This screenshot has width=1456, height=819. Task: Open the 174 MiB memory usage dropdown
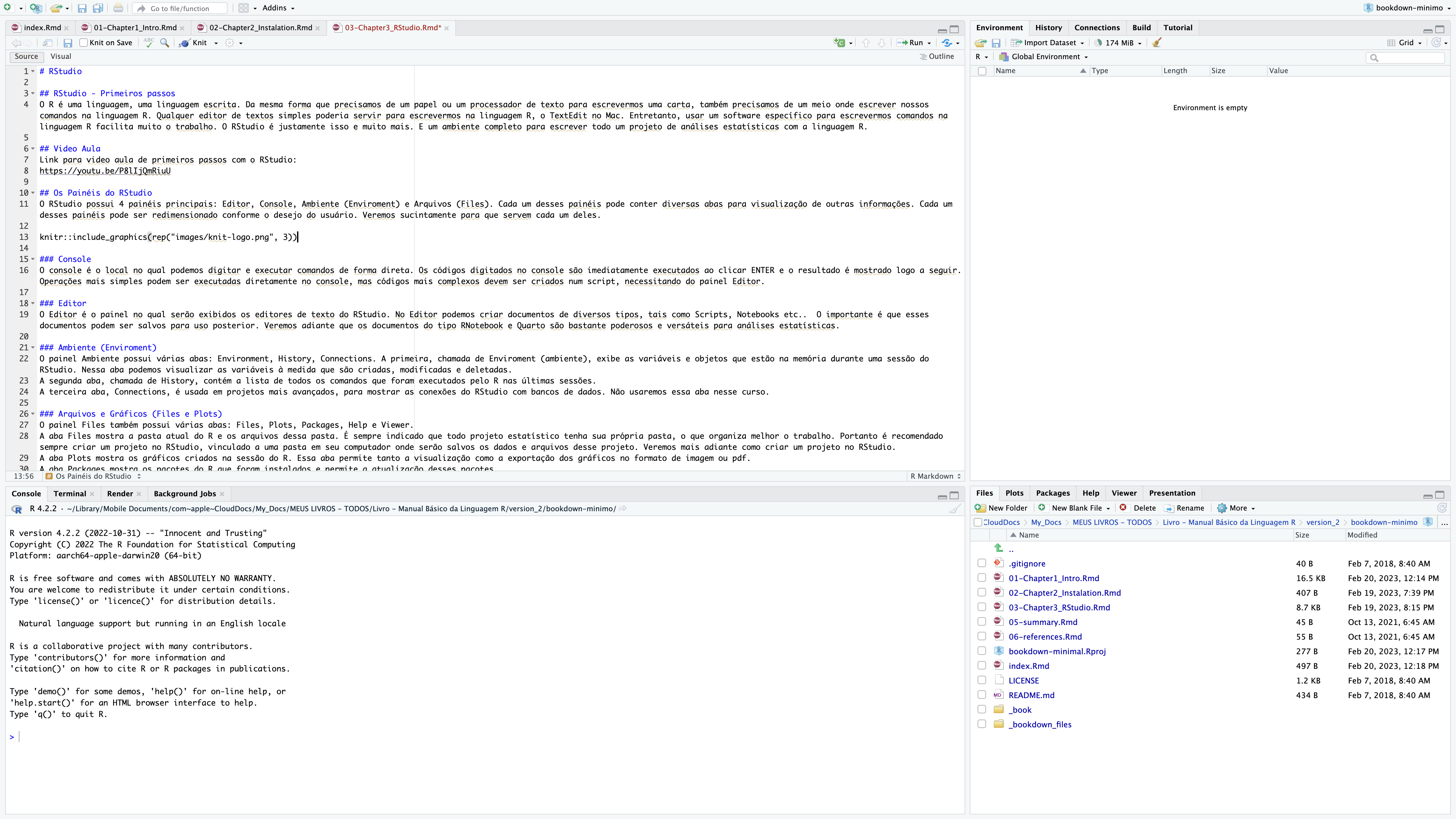pyautogui.click(x=1119, y=43)
